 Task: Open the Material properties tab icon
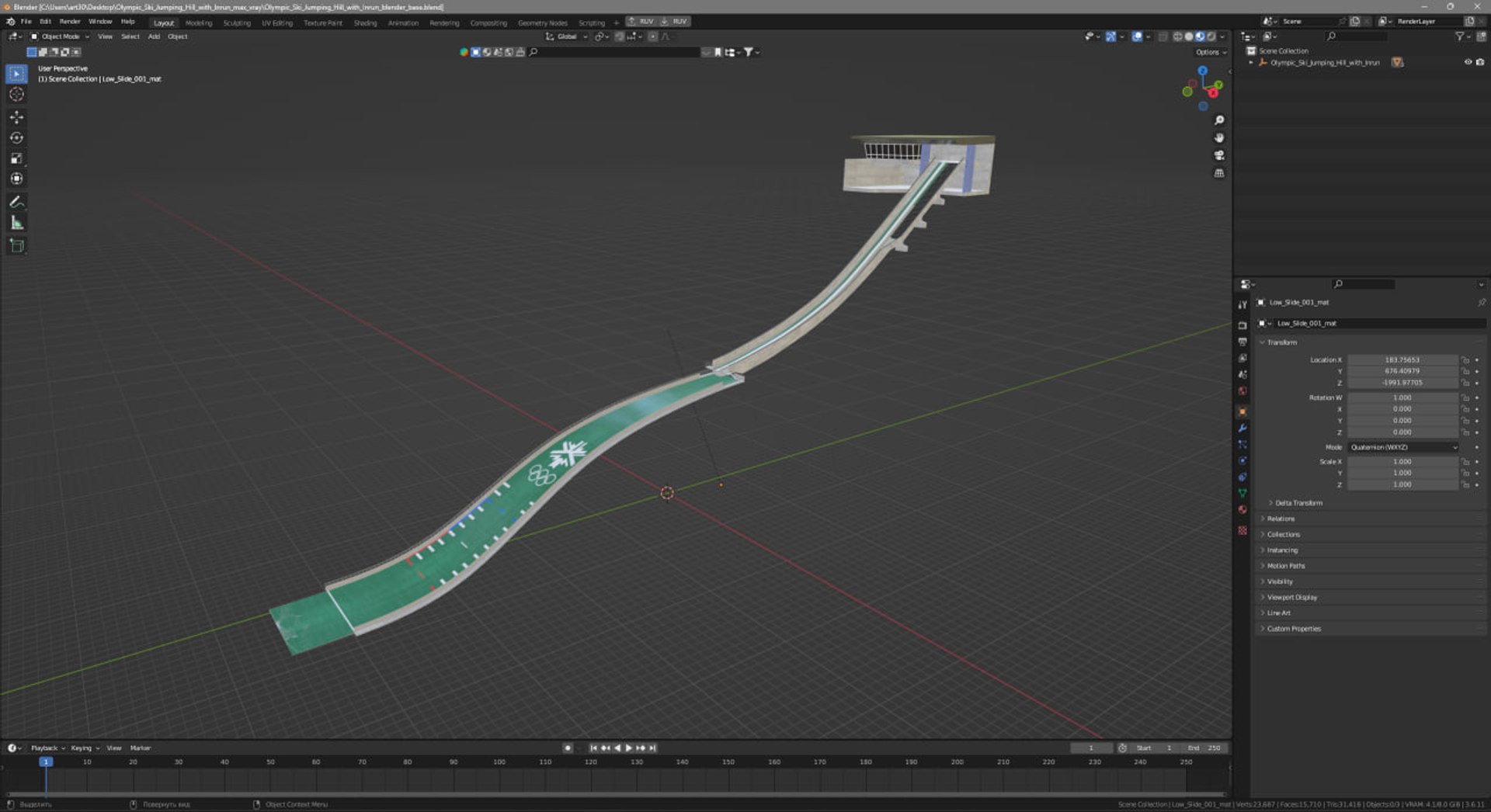(1242, 510)
